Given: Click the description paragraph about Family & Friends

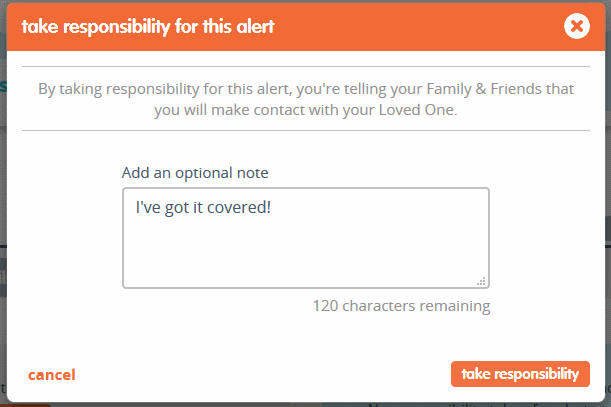Looking at the screenshot, I should [x=306, y=99].
